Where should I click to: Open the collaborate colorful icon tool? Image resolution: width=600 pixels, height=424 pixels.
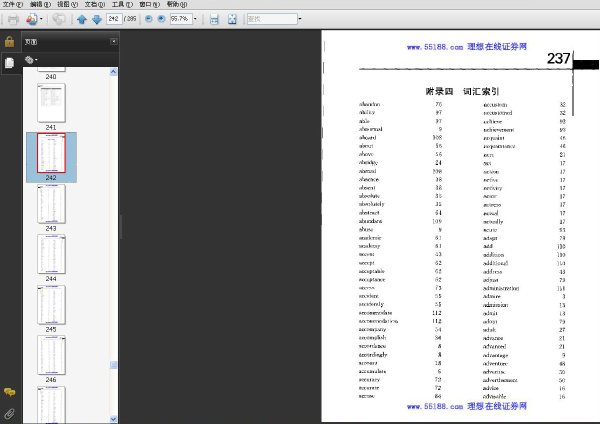click(32, 19)
